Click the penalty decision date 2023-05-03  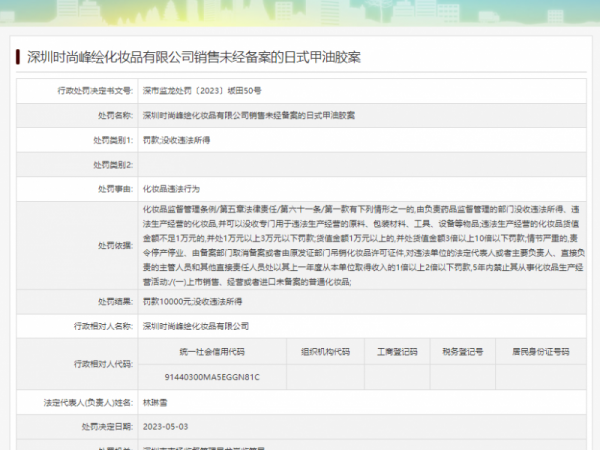(x=166, y=425)
